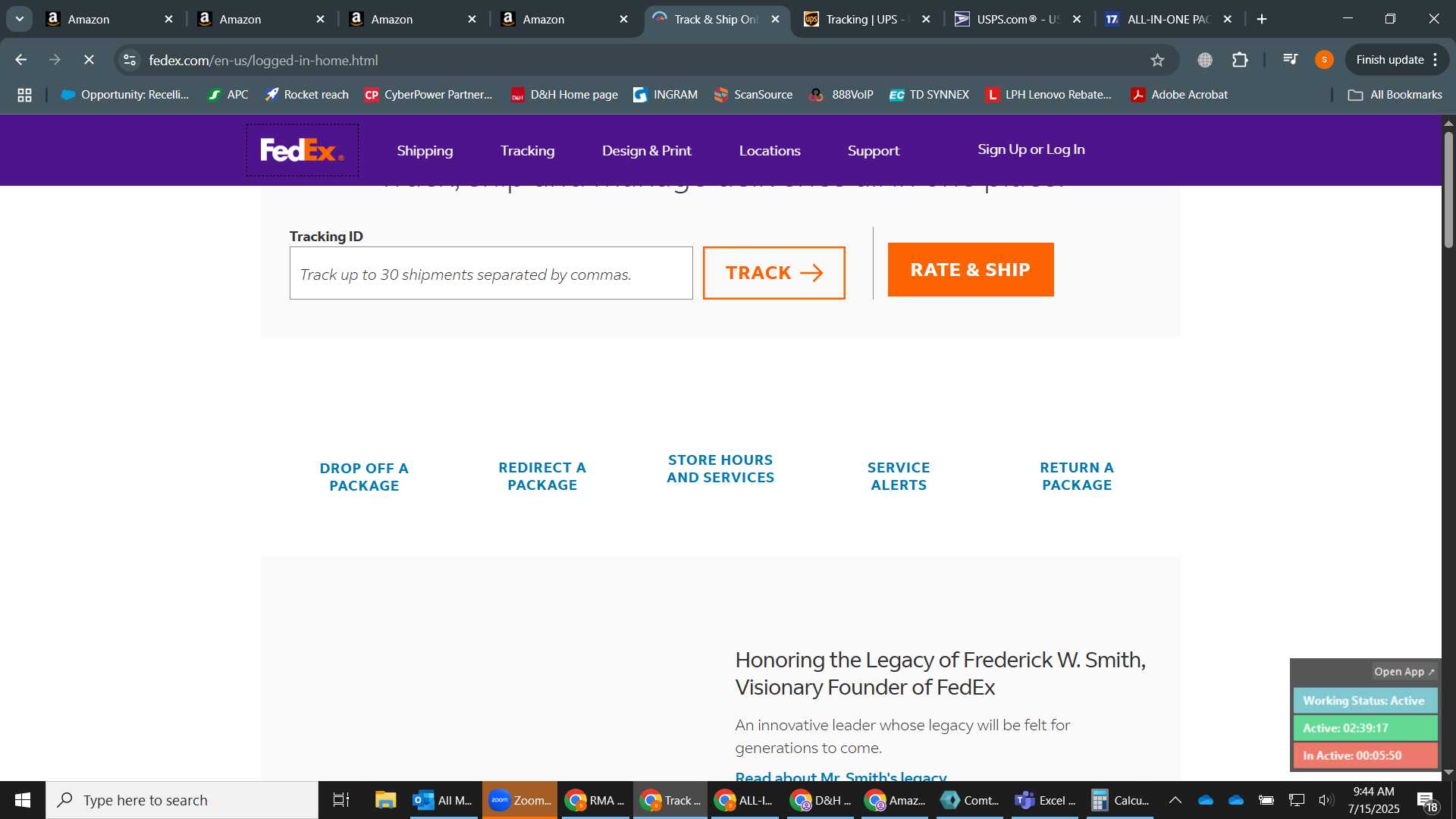Switch to Outlook on the taskbar

coord(443,800)
